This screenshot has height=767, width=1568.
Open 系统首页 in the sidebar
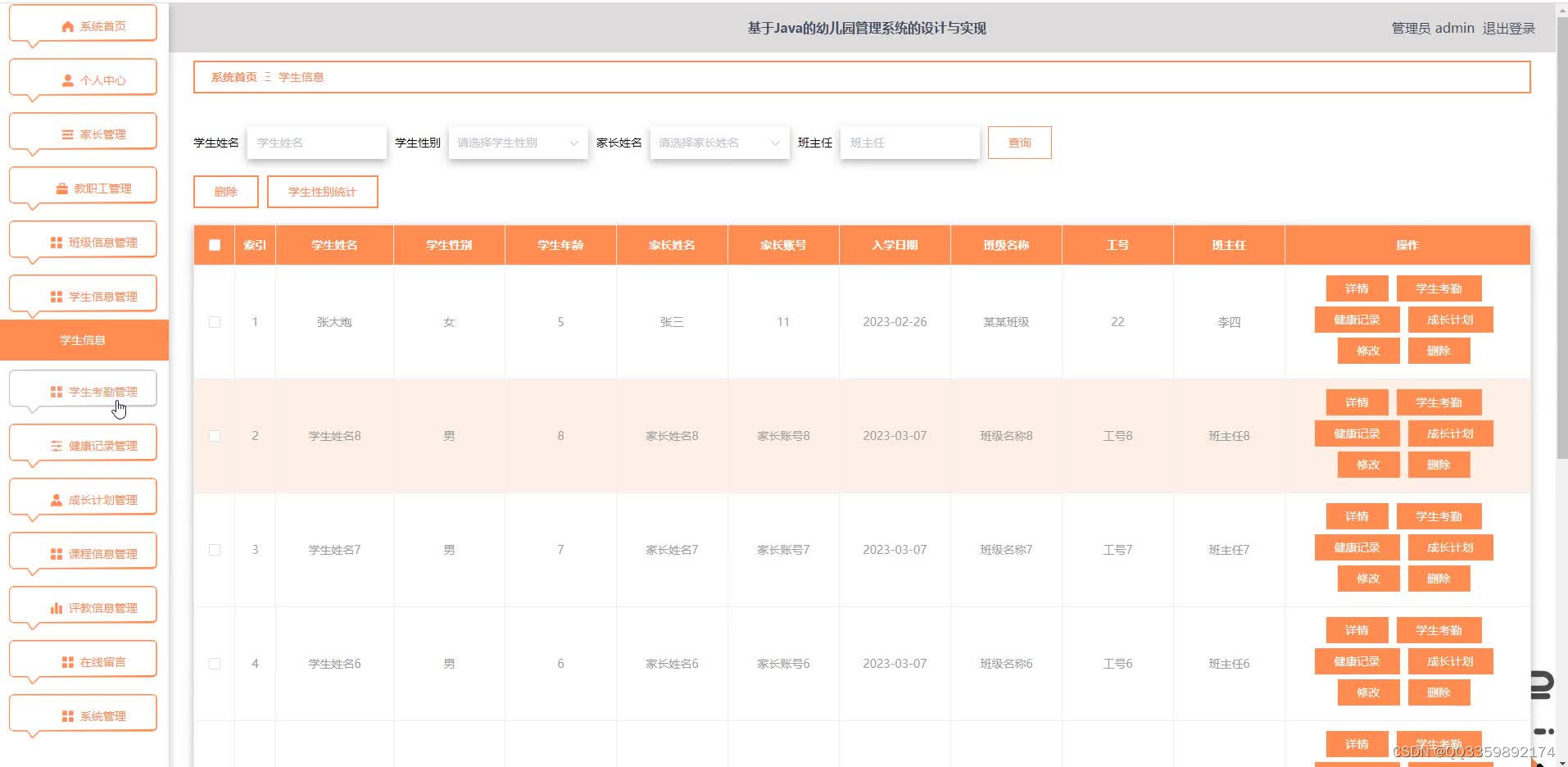[x=83, y=25]
